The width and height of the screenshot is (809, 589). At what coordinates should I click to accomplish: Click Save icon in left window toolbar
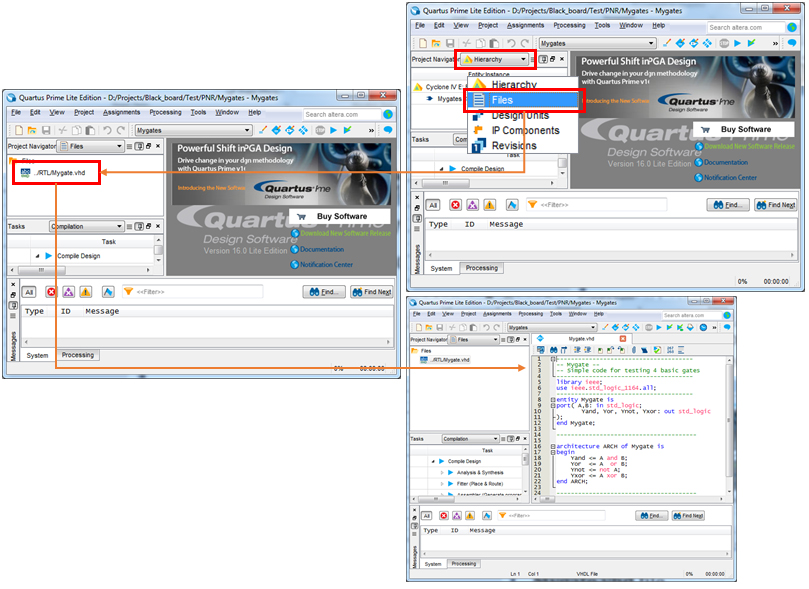(x=46, y=130)
